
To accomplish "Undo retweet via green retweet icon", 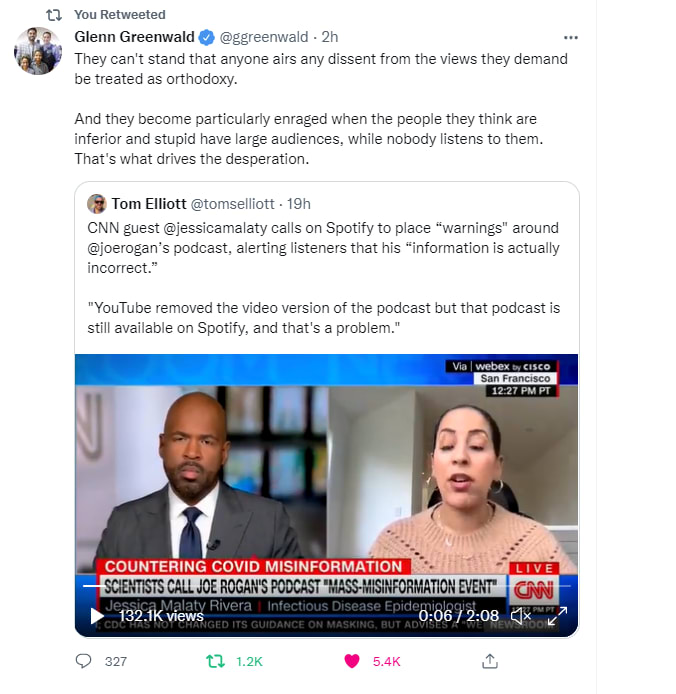I will 215,661.
